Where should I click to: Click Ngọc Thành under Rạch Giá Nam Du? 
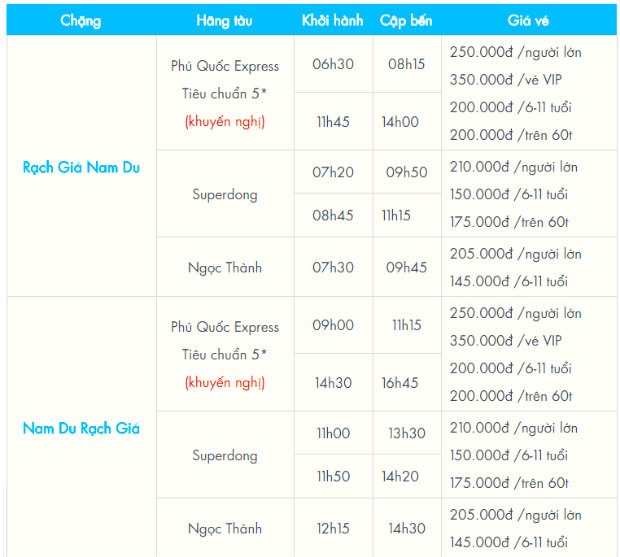pos(225,267)
